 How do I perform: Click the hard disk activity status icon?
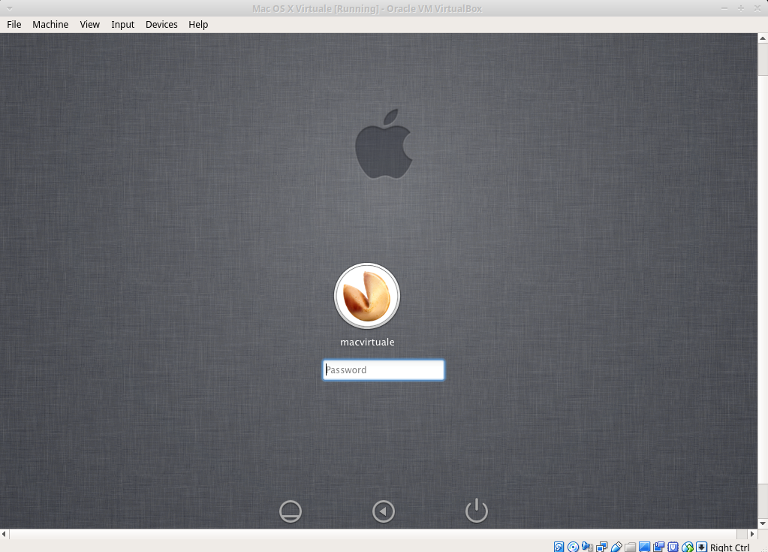(x=559, y=547)
